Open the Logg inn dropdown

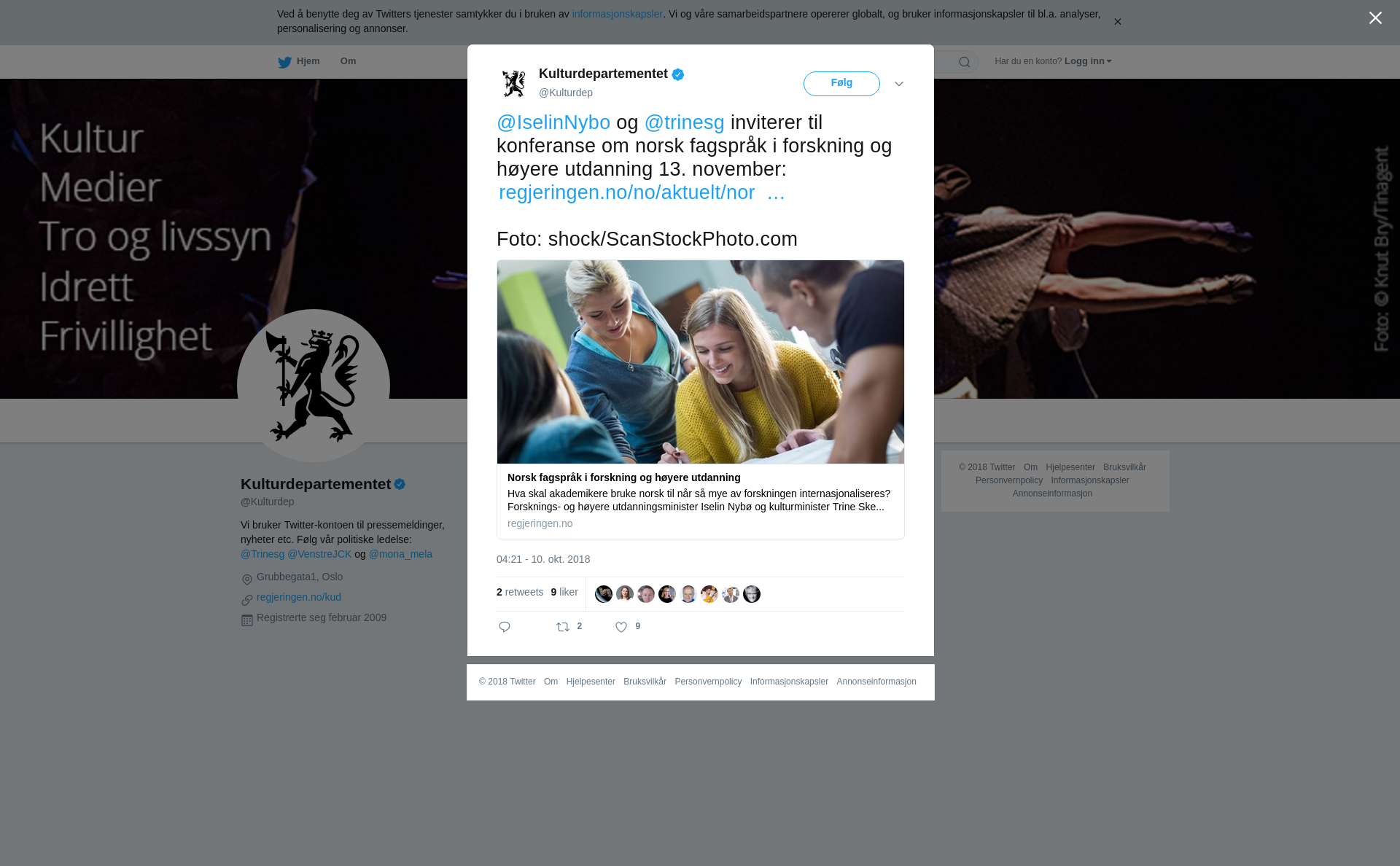pyautogui.click(x=1088, y=61)
